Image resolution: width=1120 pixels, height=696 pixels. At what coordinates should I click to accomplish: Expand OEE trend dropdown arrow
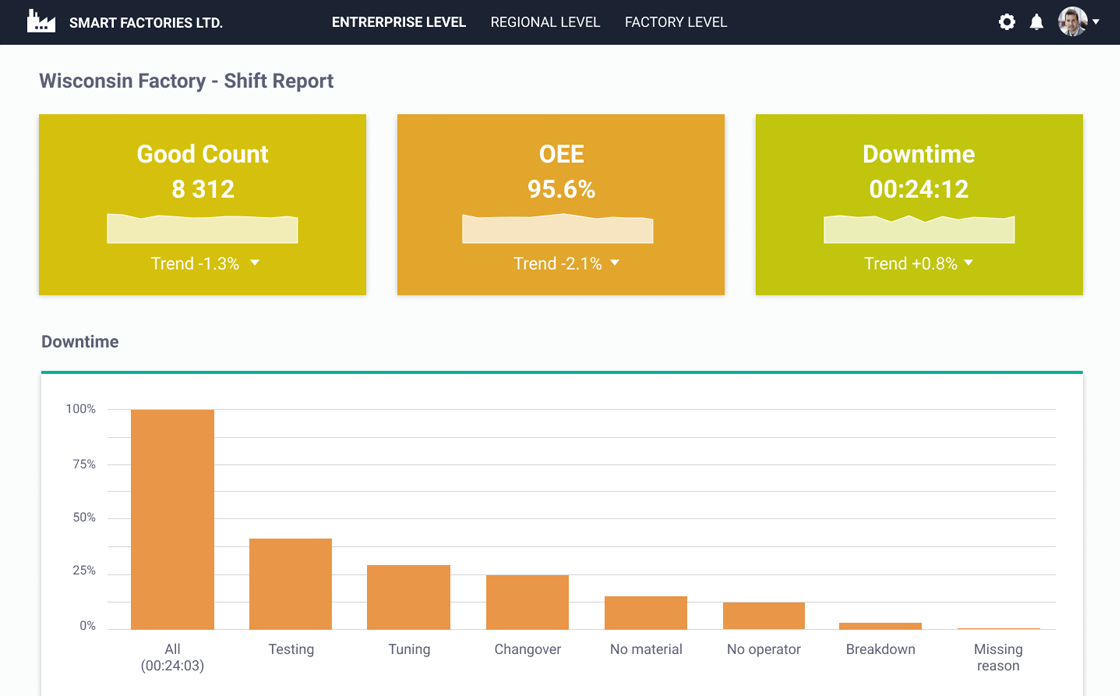pos(615,263)
